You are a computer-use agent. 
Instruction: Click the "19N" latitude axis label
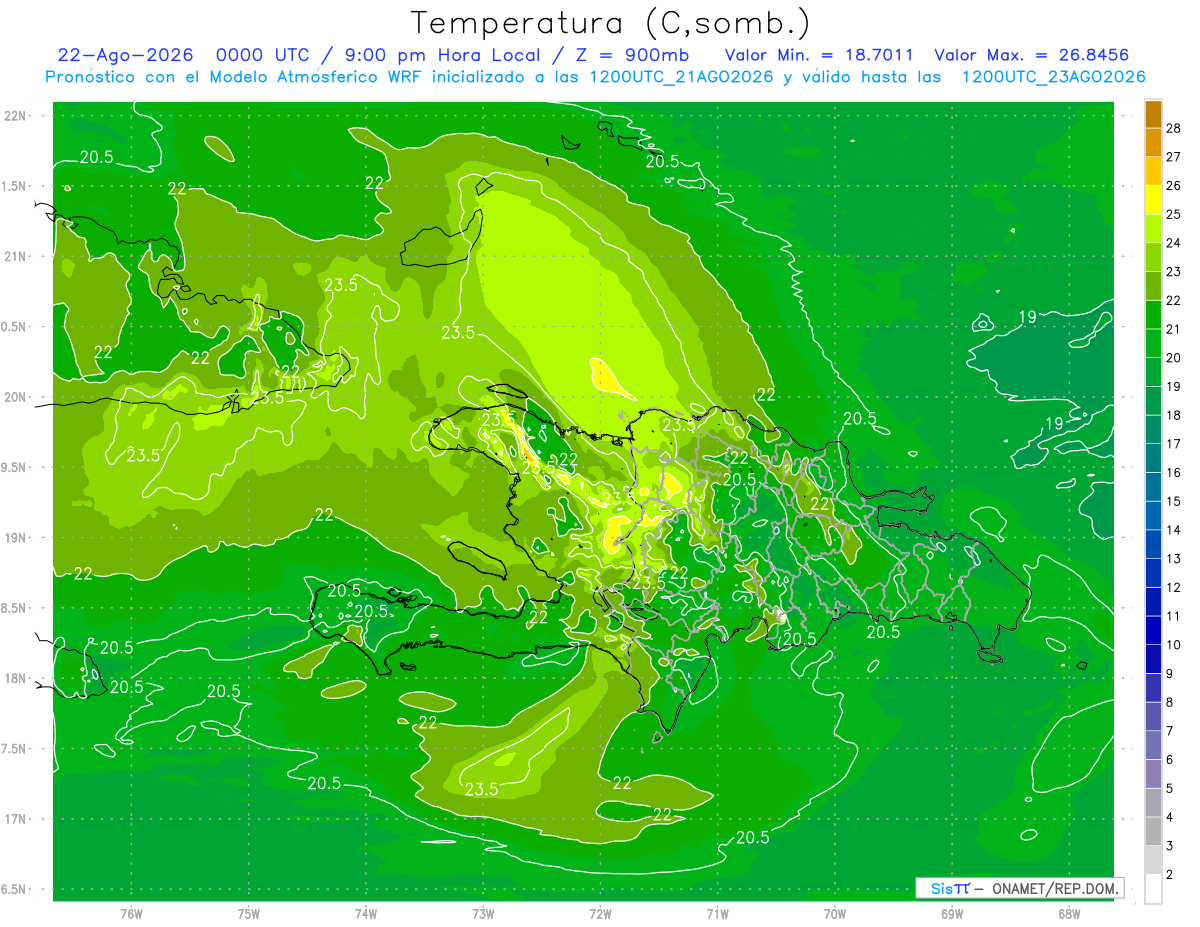[x=15, y=538]
